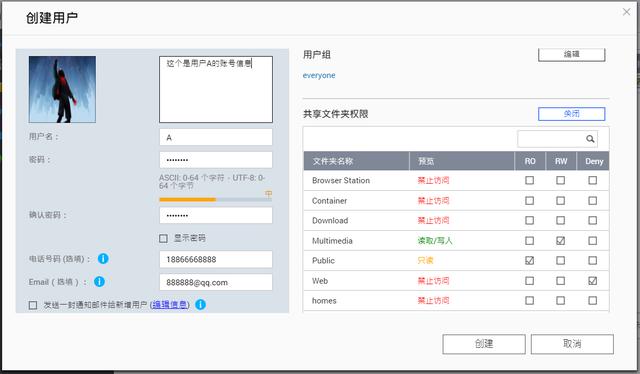Viewport: 640px width, 374px height.
Task: Toggle the show password checkbox
Action: coord(163,238)
